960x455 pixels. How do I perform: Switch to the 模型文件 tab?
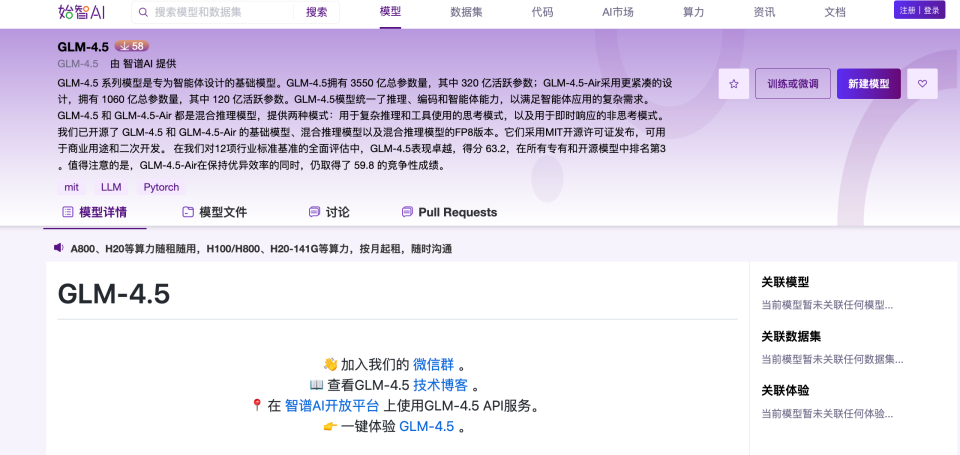click(215, 212)
